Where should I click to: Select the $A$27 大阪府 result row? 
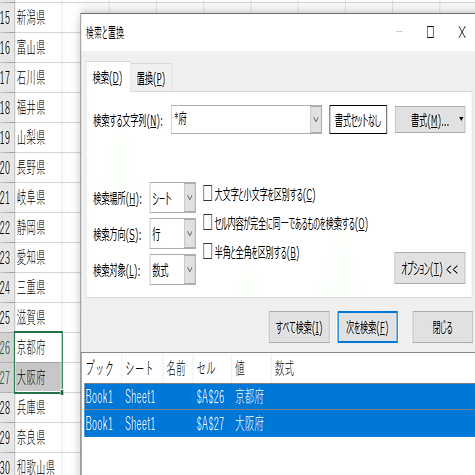(x=279, y=424)
